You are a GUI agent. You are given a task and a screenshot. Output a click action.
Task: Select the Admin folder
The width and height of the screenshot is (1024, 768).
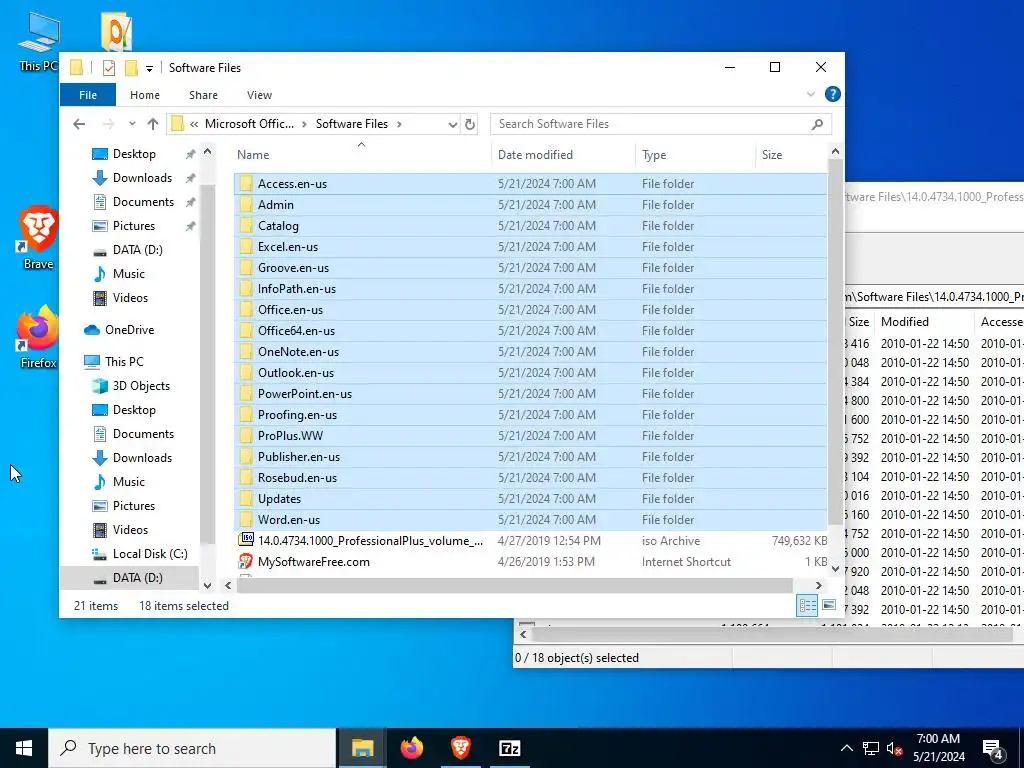[530, 204]
